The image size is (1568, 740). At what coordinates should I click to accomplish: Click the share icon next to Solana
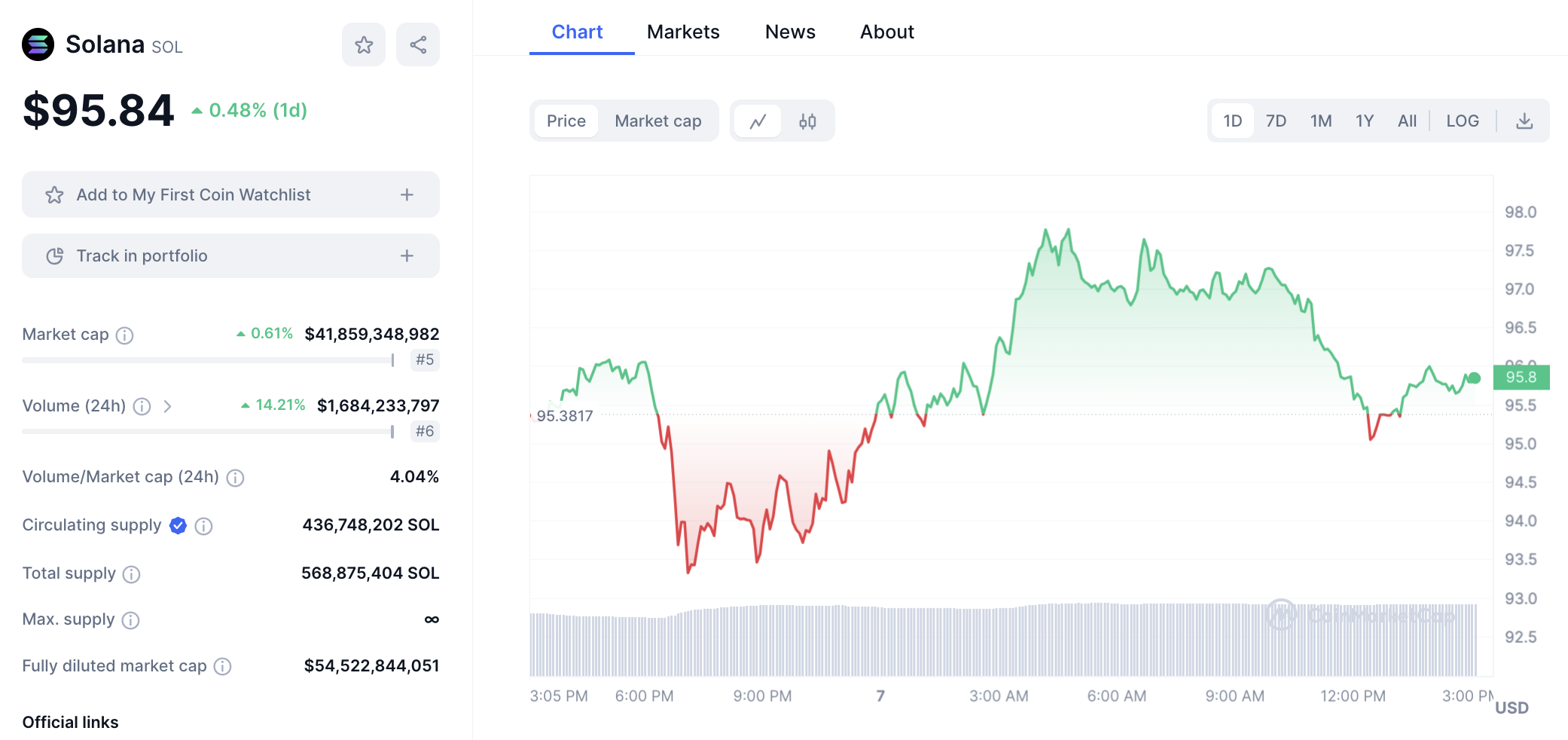pos(418,45)
